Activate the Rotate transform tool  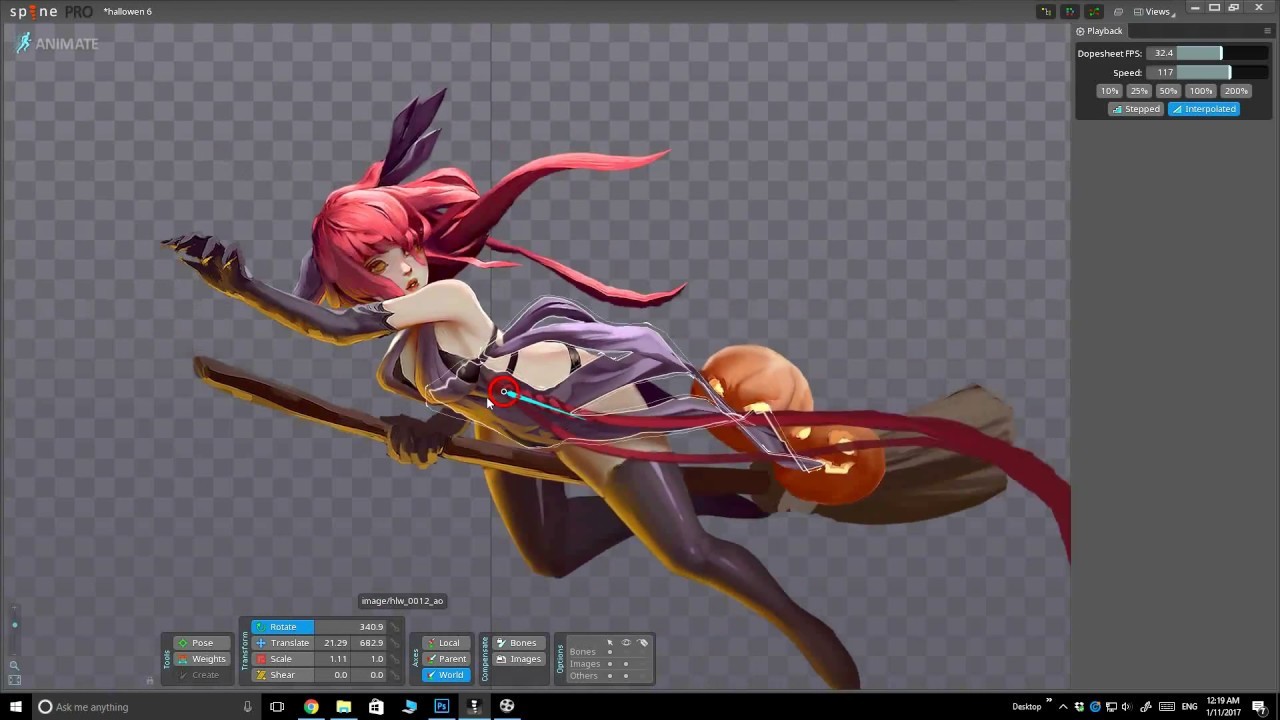point(283,627)
